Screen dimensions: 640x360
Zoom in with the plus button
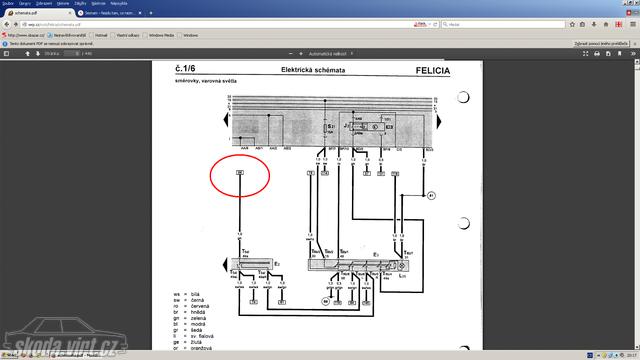[301, 53]
